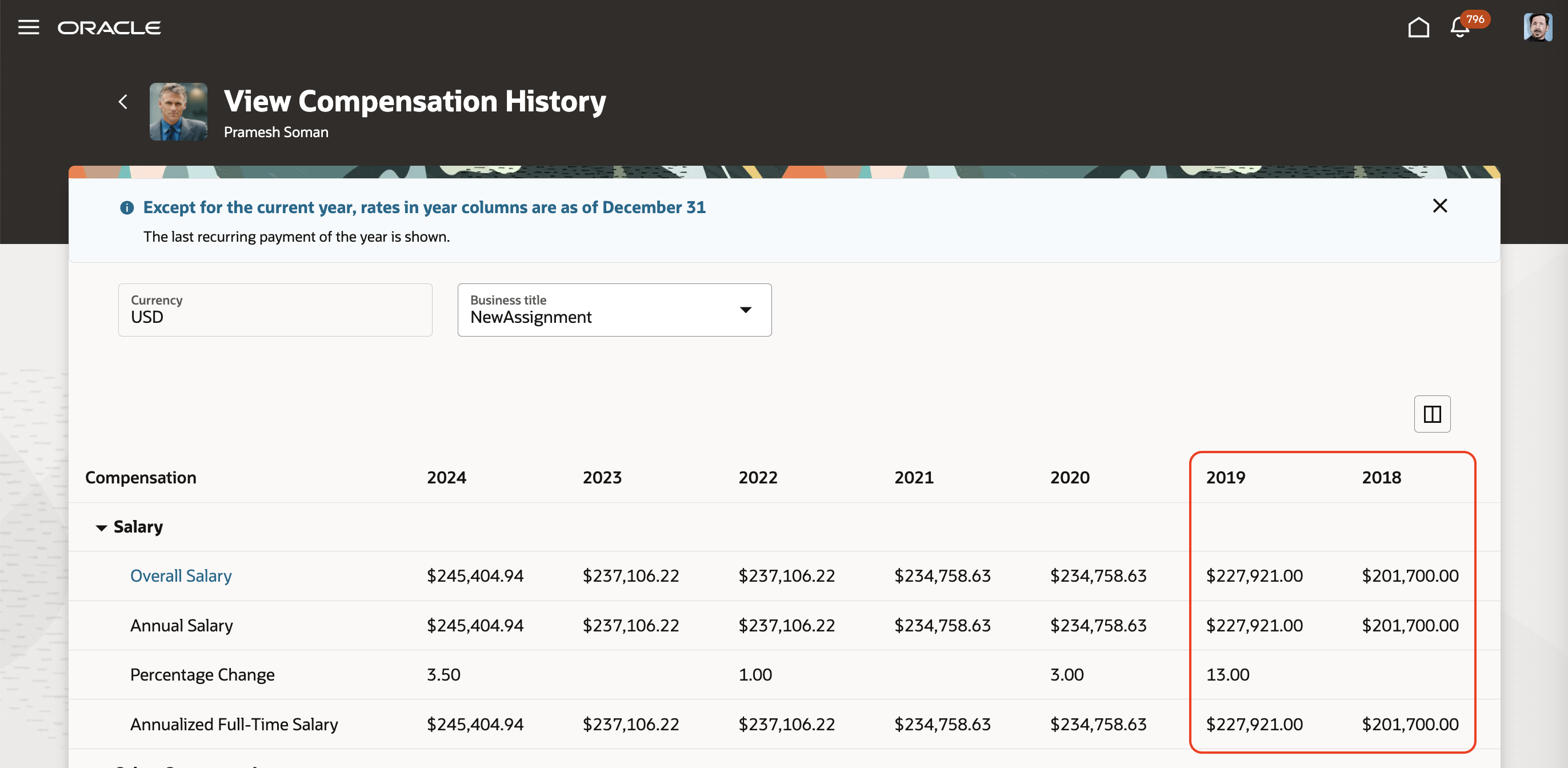
Task: Collapse the Salary section
Action: click(x=101, y=527)
